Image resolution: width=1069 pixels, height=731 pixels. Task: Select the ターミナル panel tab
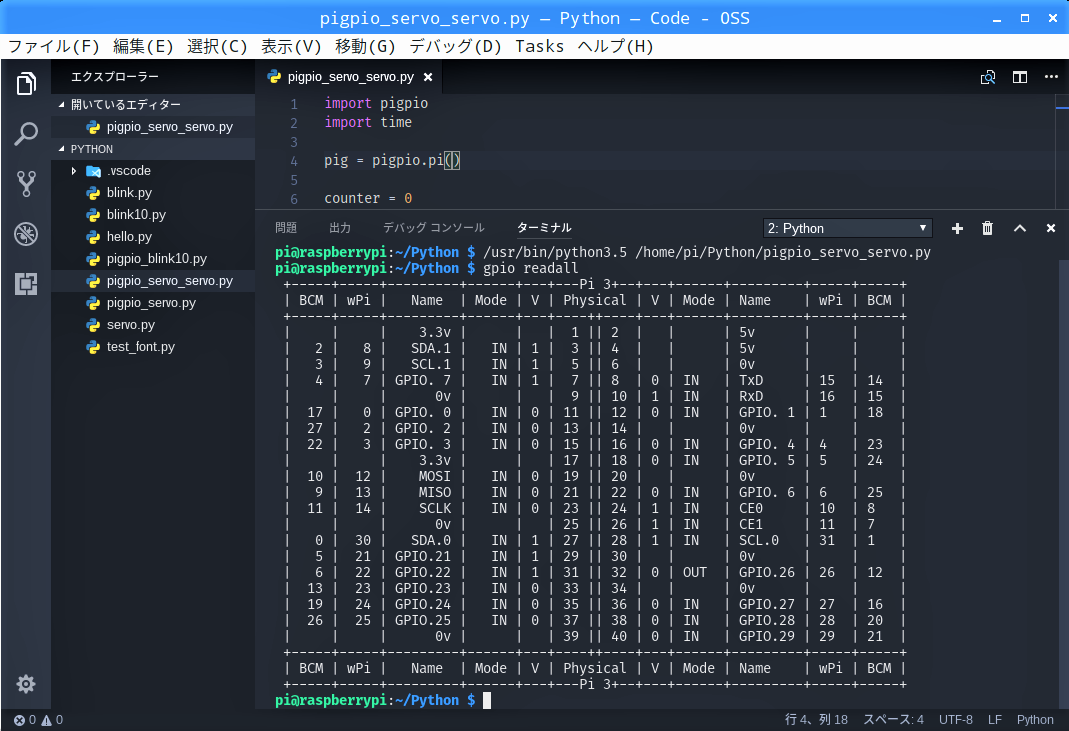click(544, 228)
